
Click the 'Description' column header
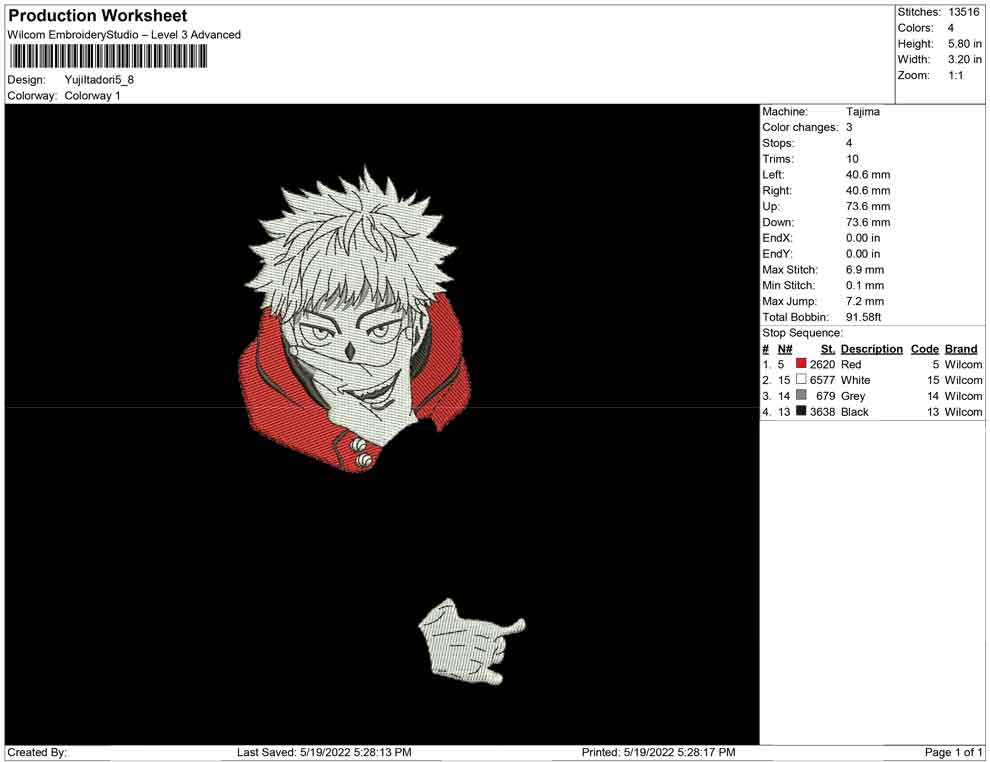(872, 349)
